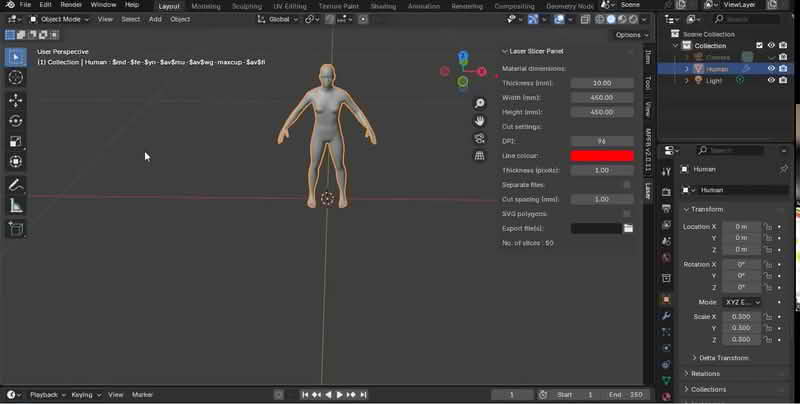The height and width of the screenshot is (404, 800).
Task: Activate the Cursor tool
Action: click(x=15, y=77)
